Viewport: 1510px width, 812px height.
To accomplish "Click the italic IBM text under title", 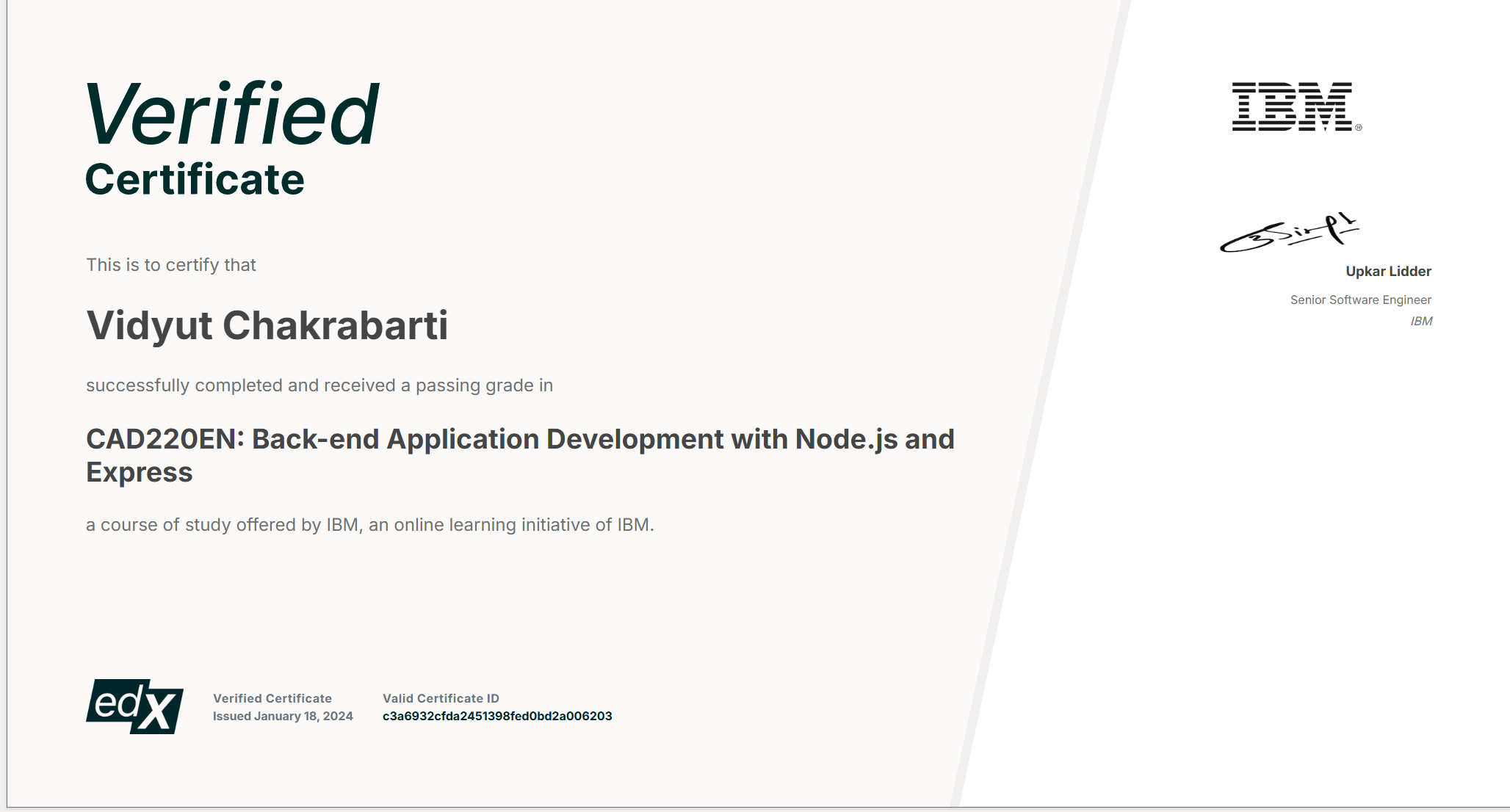I will (1421, 321).
